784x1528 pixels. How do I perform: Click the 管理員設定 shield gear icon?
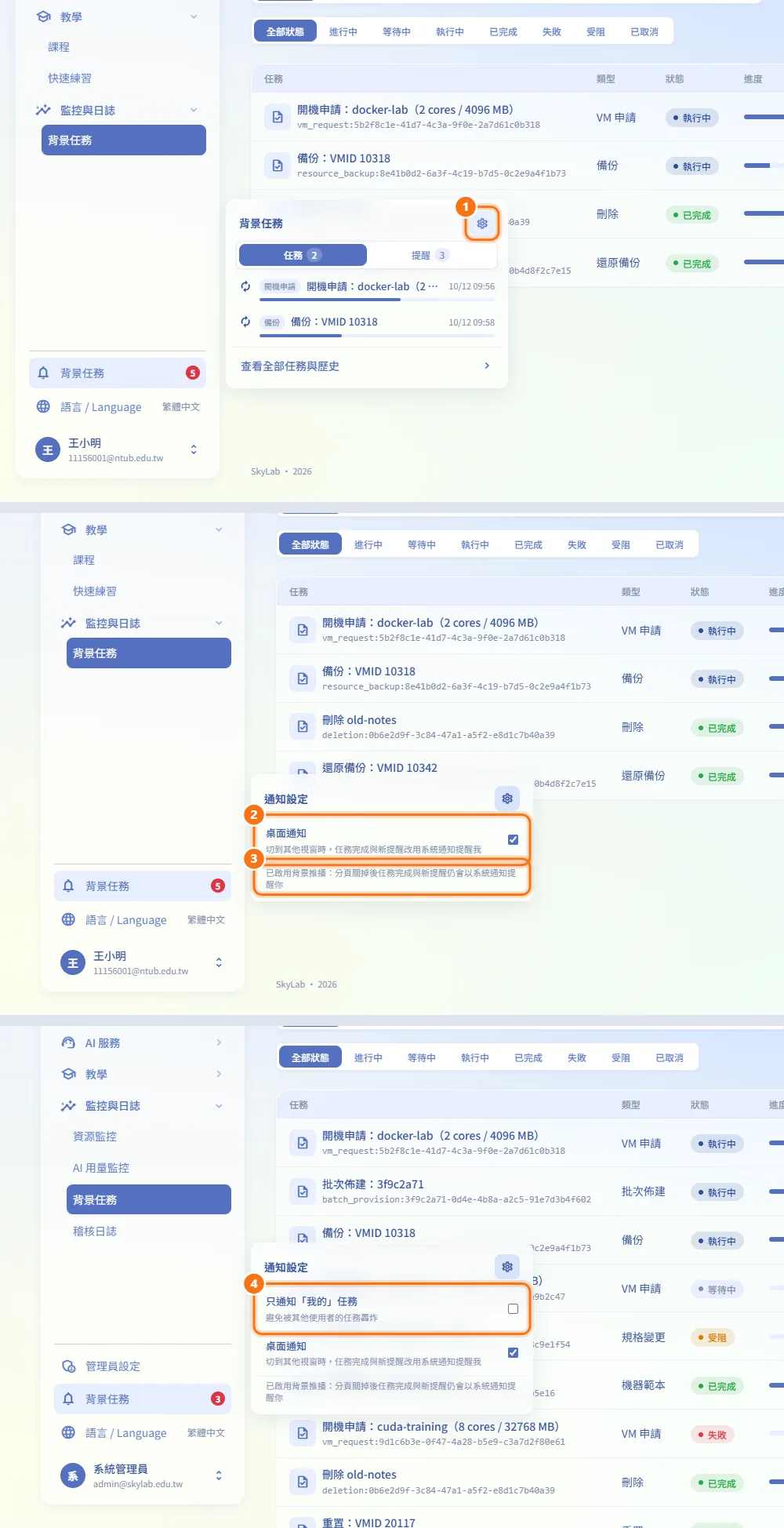tap(68, 1366)
